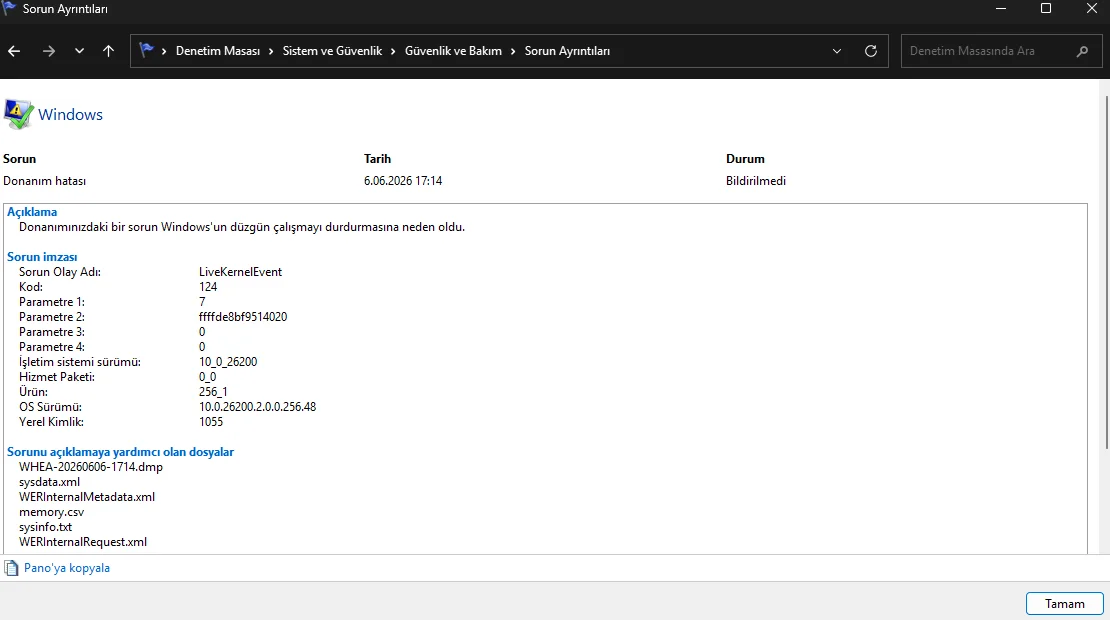Click the Windows heading text
This screenshot has width=1110, height=620.
click(70, 115)
